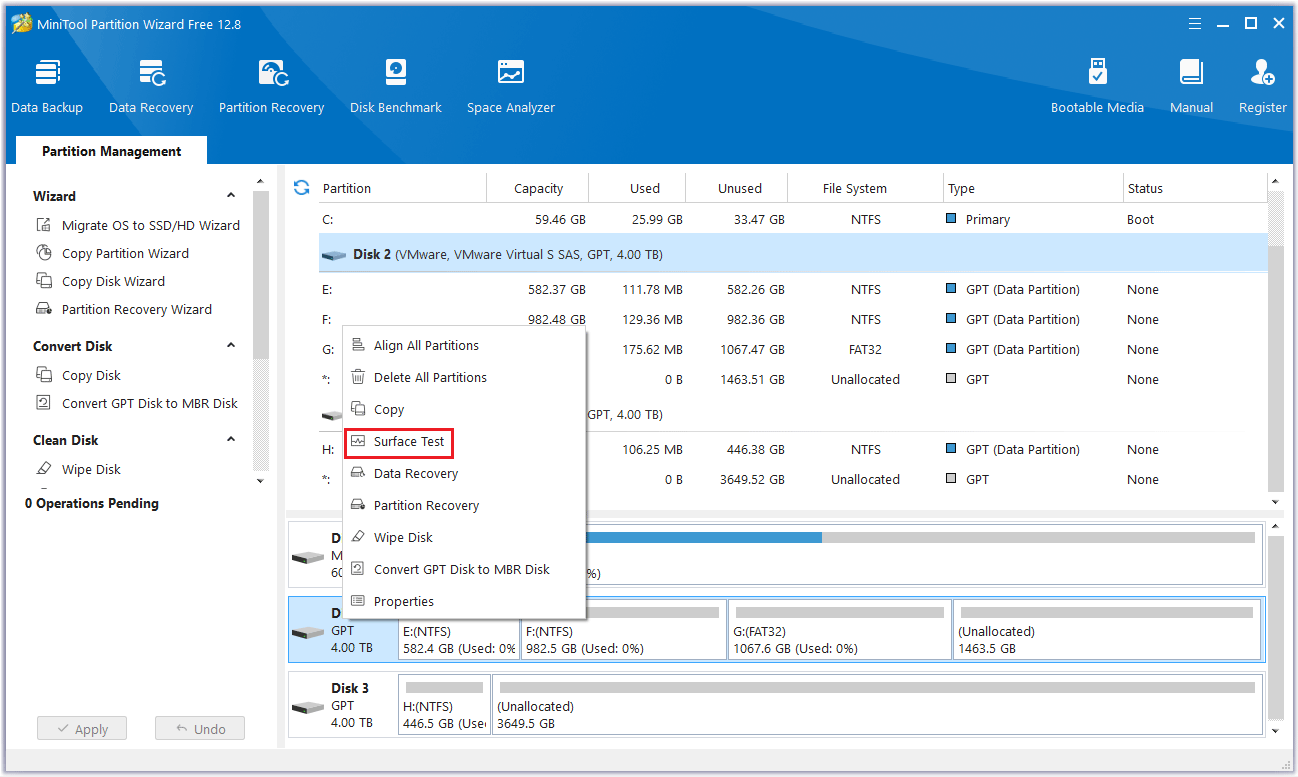Select the Disk 2 header row
The image size is (1298, 777).
[x=793, y=254]
